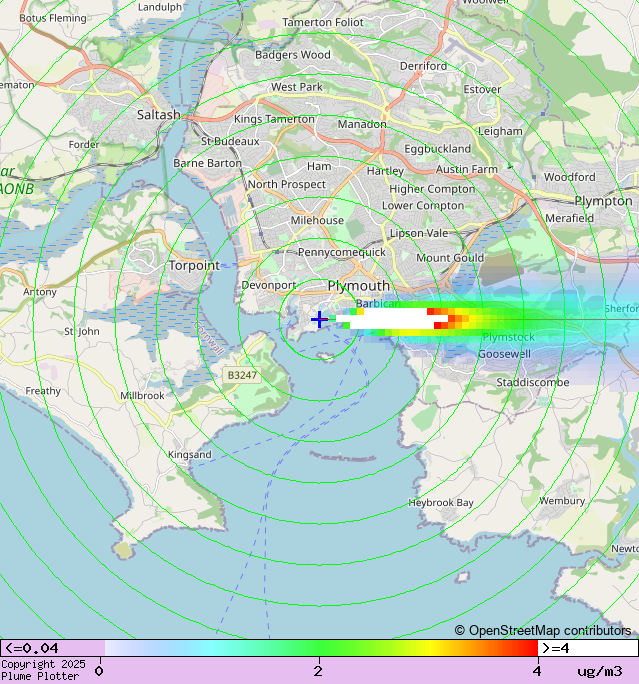Click the Staddiscombe label
This screenshot has width=639, height=684.
(533, 383)
